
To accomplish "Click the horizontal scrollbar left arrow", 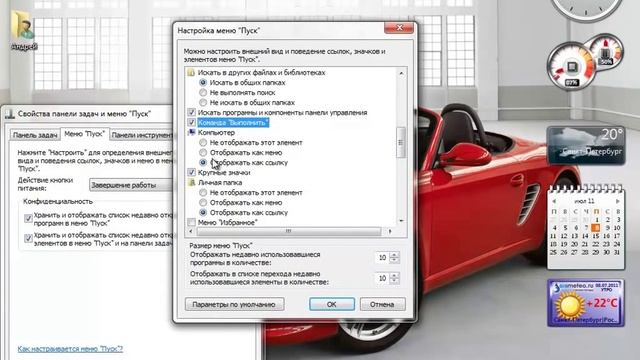I will [x=191, y=231].
